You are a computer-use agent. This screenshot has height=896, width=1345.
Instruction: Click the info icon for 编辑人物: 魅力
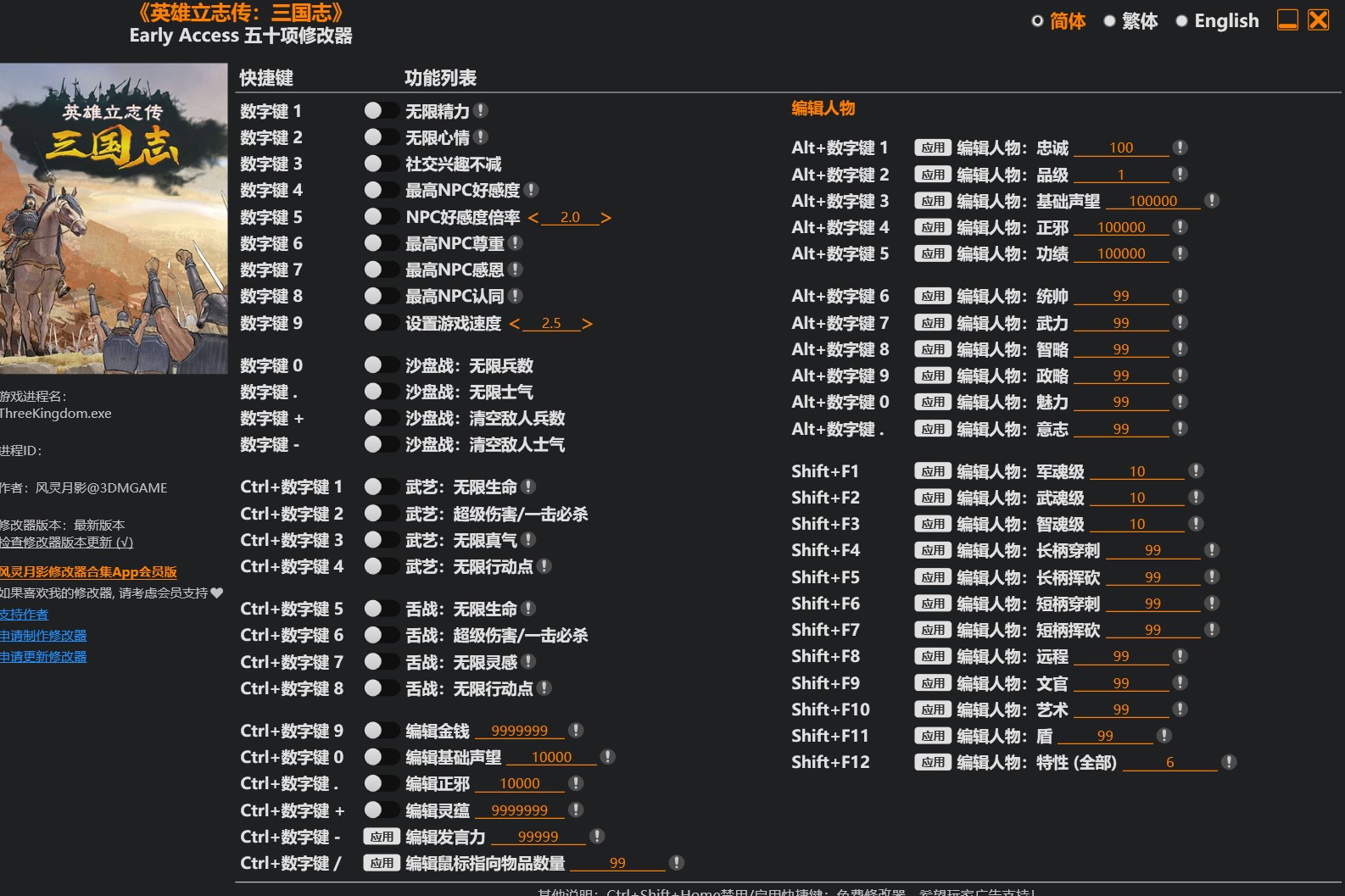click(1180, 401)
